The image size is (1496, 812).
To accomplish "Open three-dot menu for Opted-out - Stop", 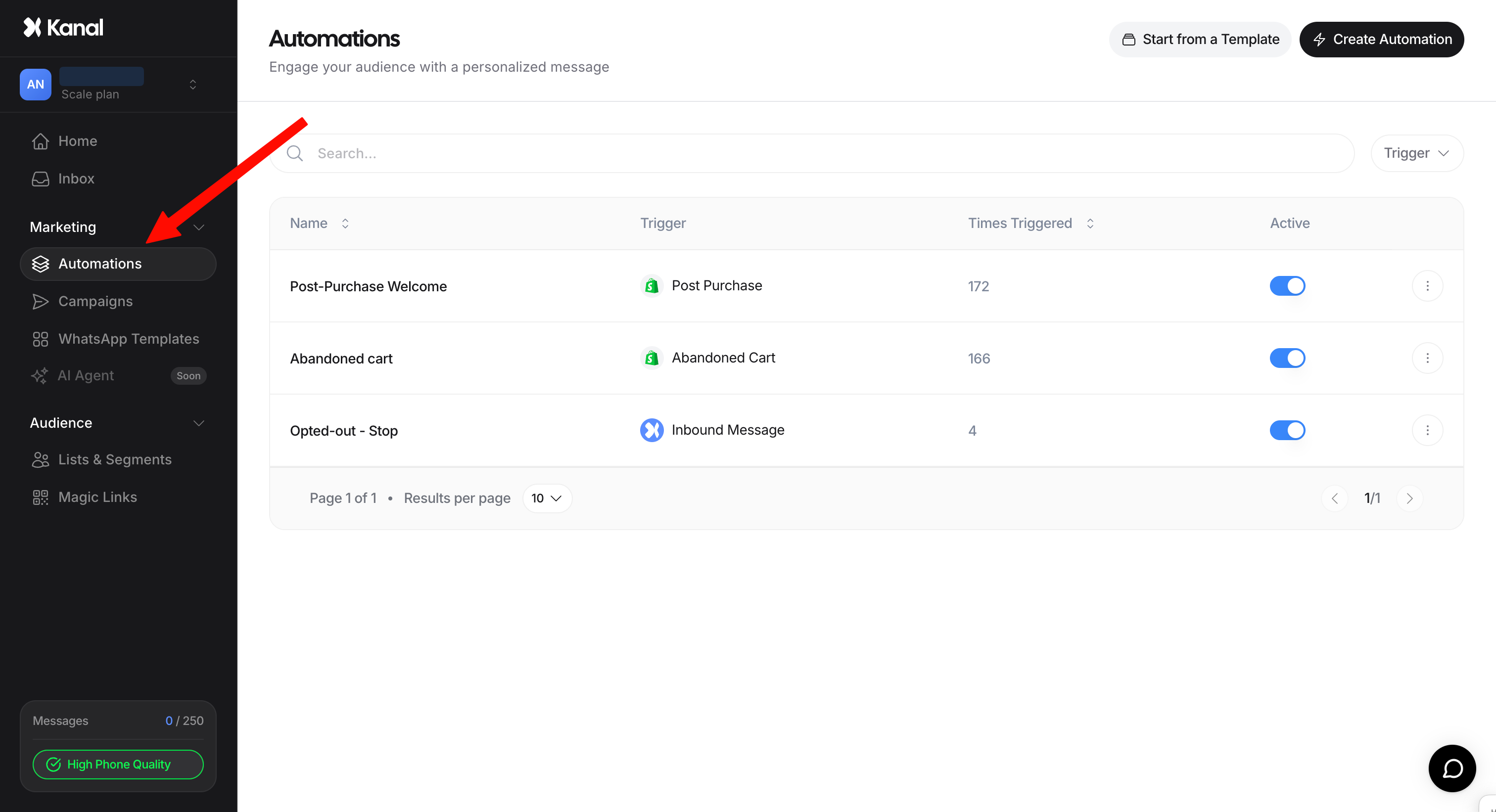I will point(1427,430).
